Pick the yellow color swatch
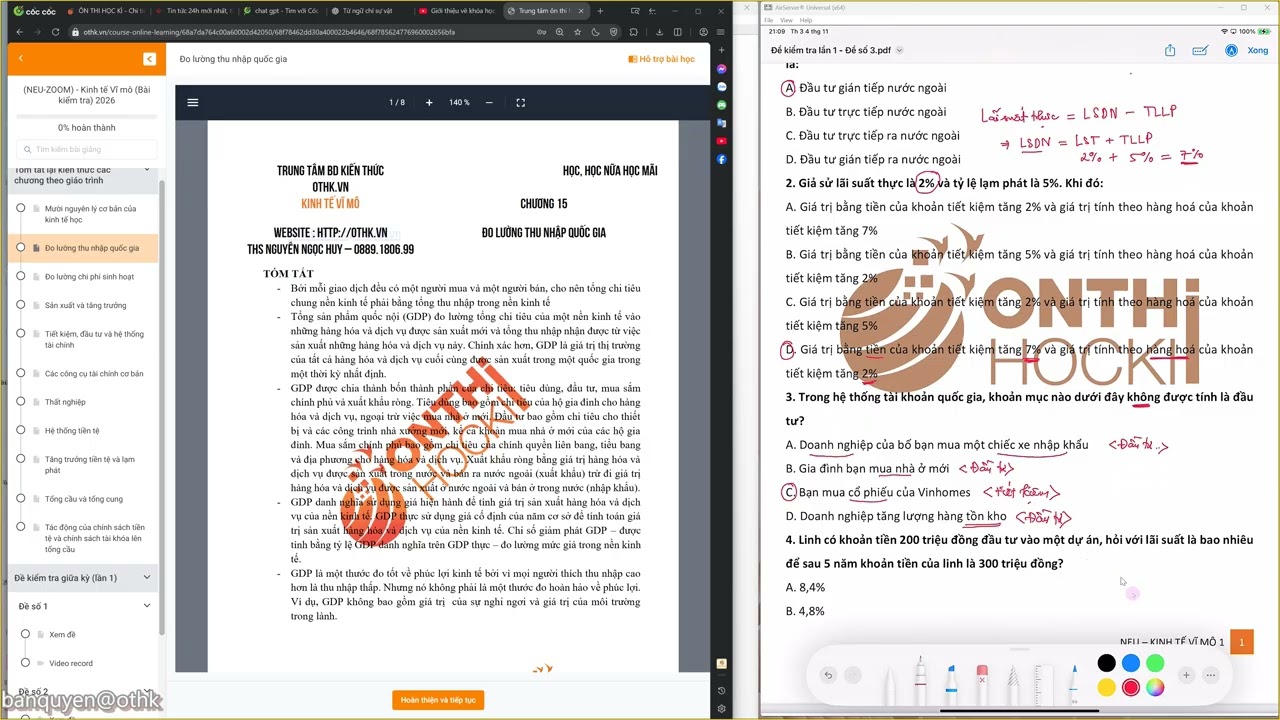 pos(1106,687)
